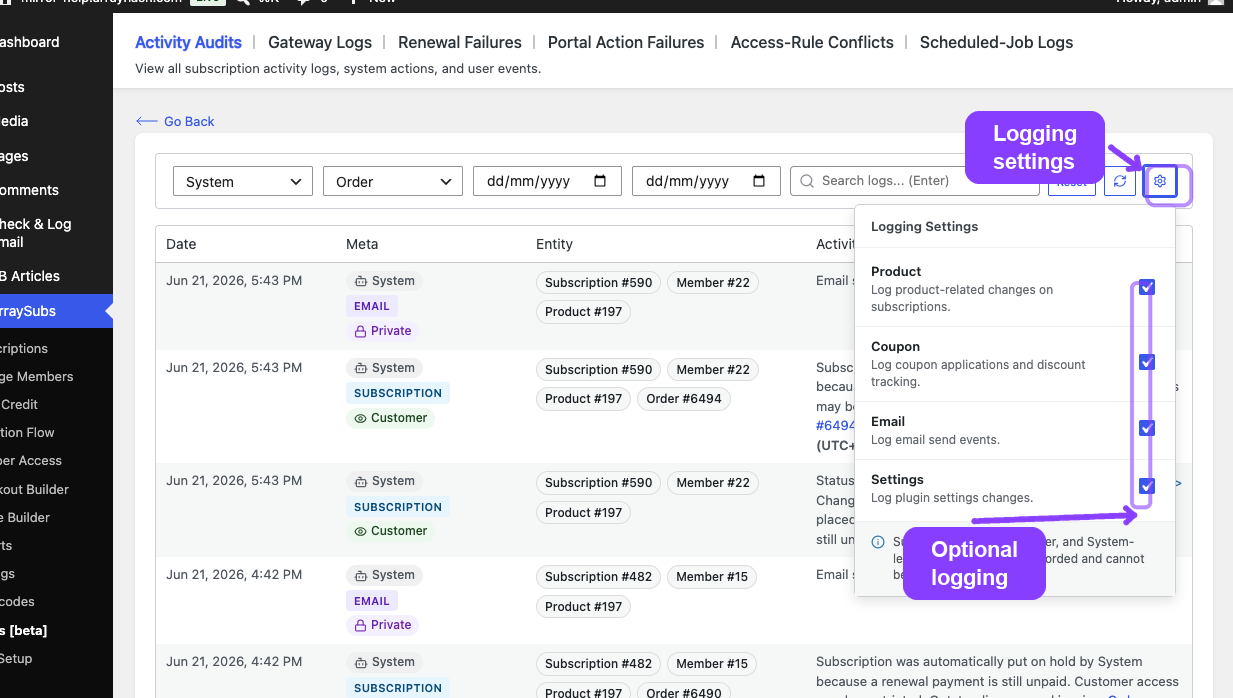Click the Meta column header
This screenshot has height=698, width=1233.
click(x=362, y=244)
